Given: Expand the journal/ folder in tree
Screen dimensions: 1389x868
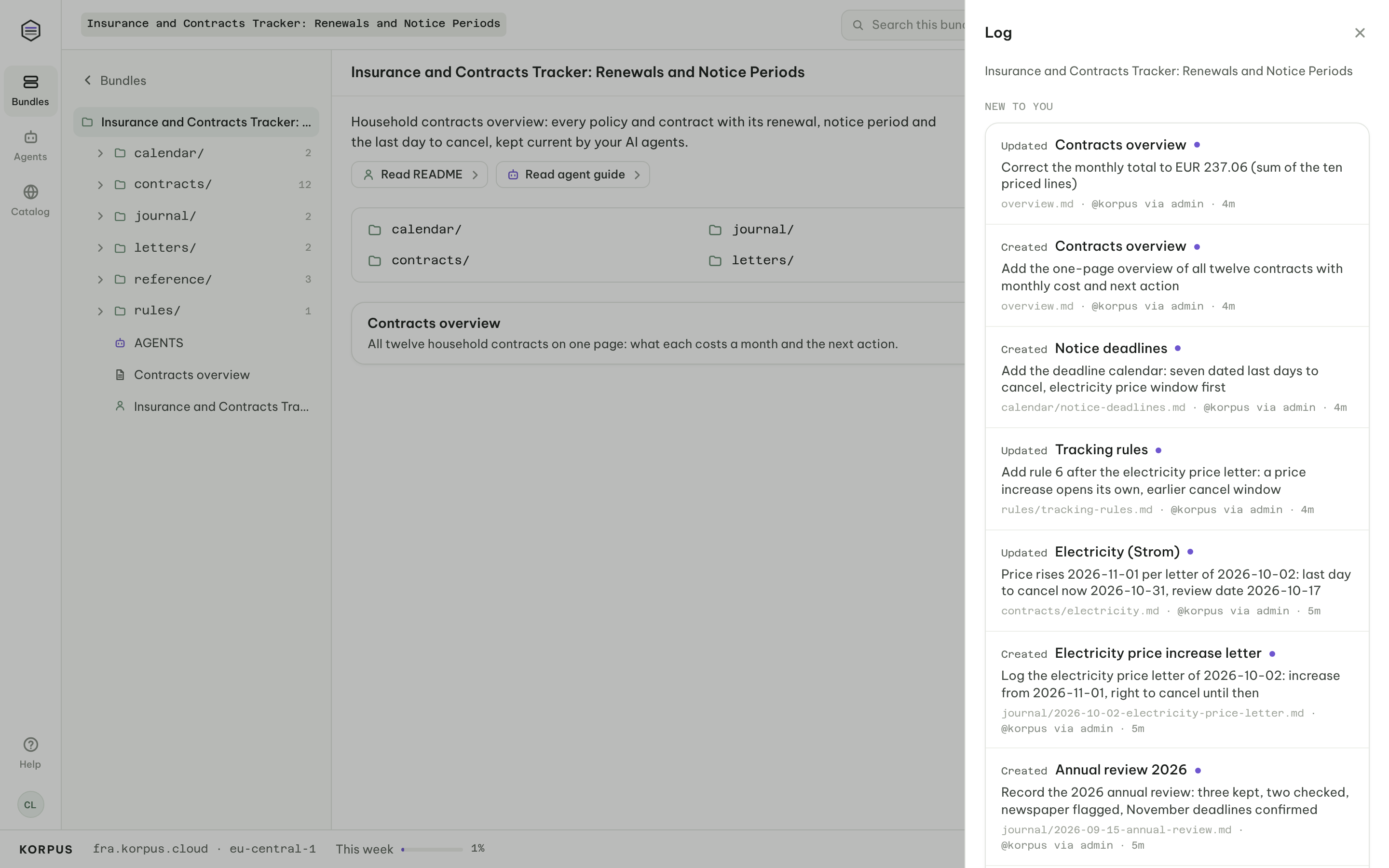Looking at the screenshot, I should coord(100,217).
